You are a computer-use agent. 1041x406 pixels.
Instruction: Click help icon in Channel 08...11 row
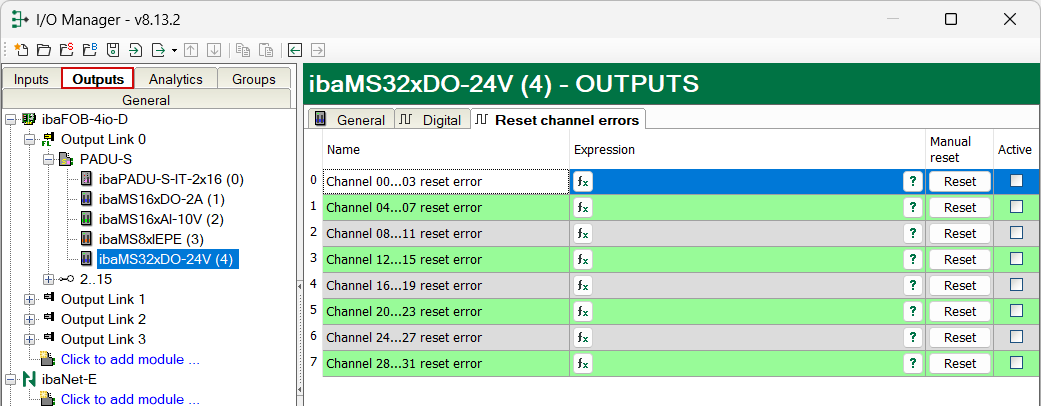[914, 234]
